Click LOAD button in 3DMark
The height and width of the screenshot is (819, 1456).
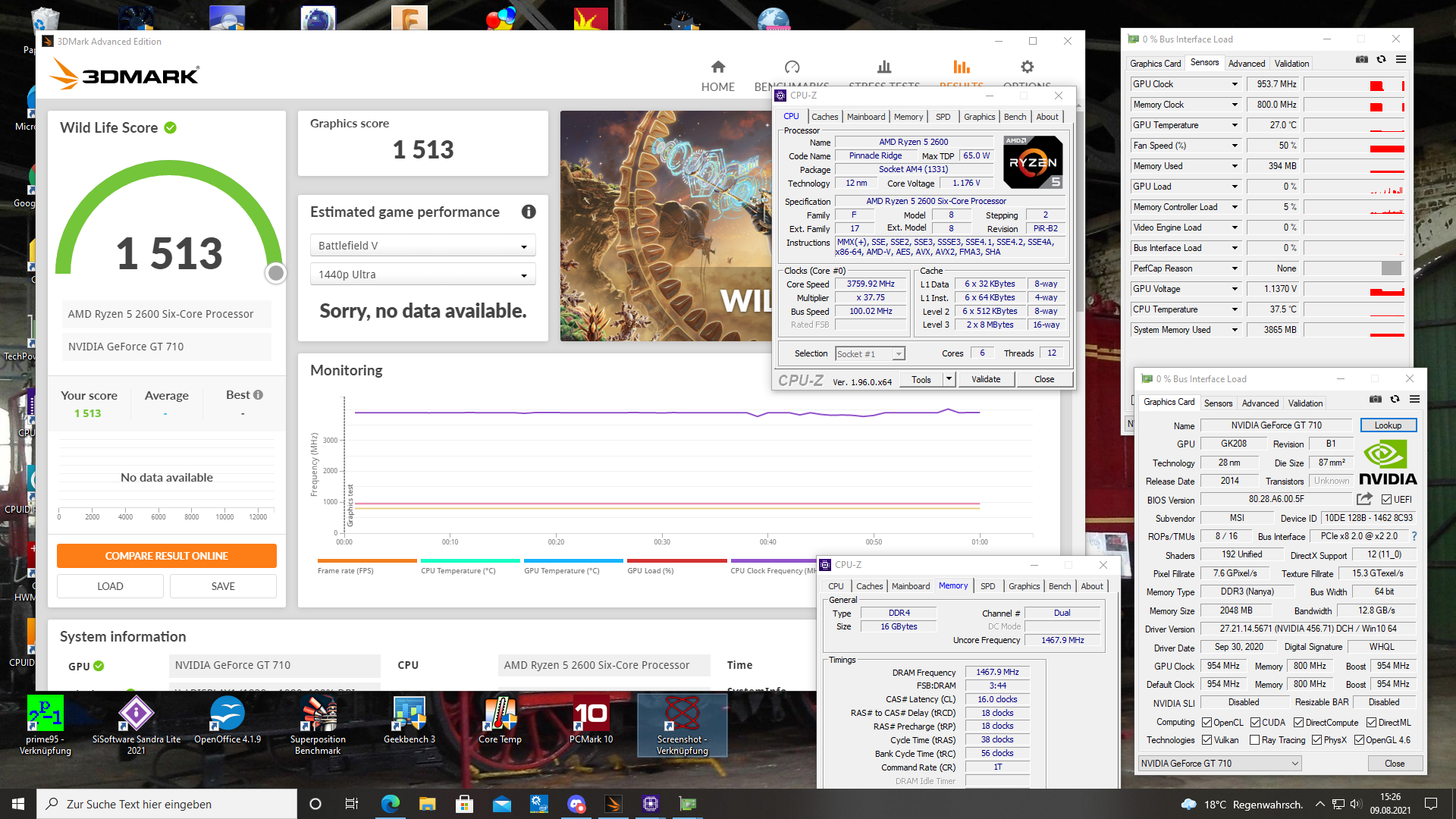pos(110,586)
